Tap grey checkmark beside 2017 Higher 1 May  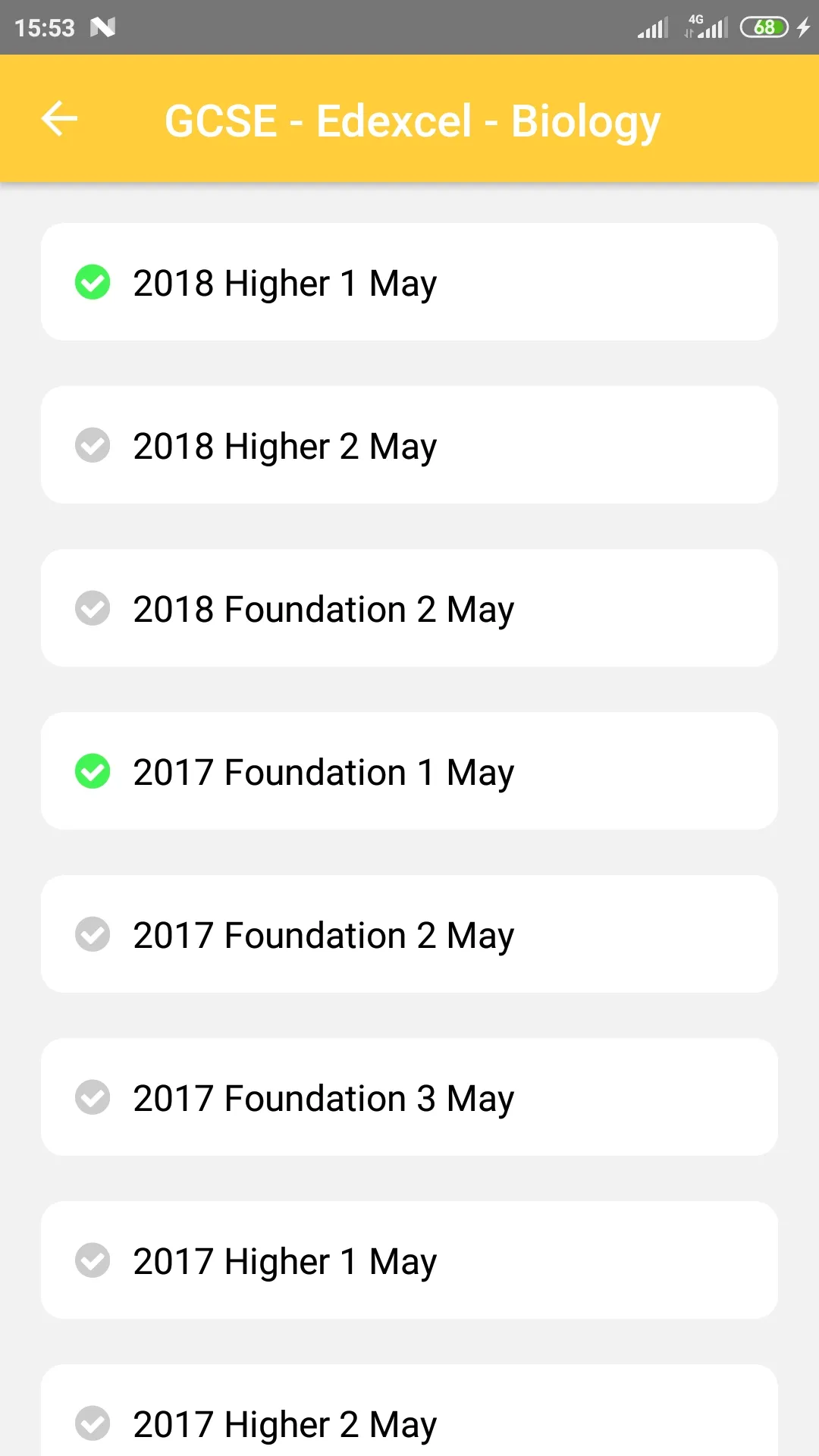click(93, 1260)
